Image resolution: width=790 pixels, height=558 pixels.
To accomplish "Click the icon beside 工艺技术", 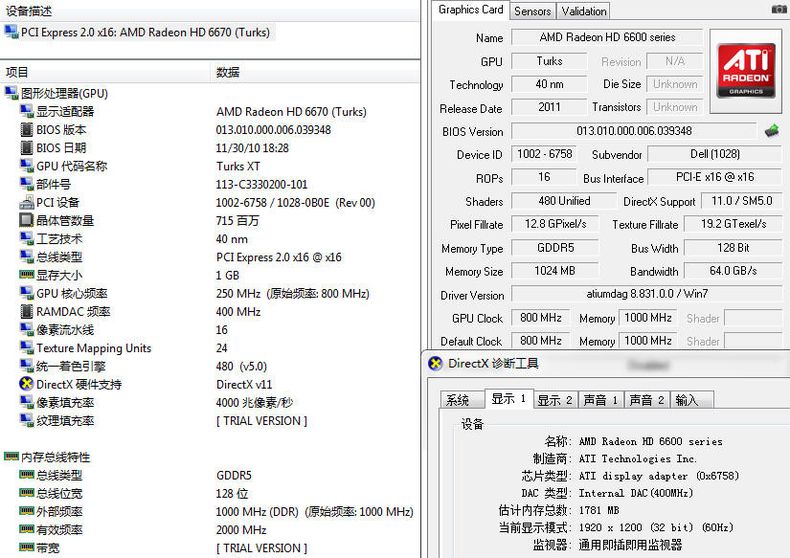I will pyautogui.click(x=27, y=238).
